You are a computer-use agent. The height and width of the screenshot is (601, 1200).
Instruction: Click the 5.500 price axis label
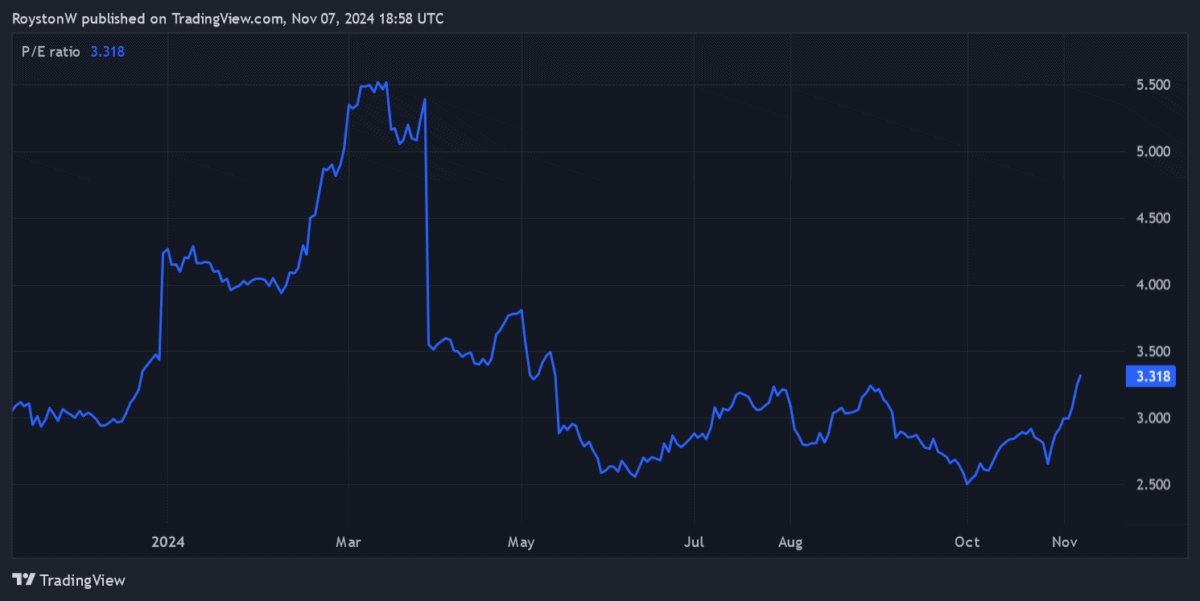point(1154,86)
